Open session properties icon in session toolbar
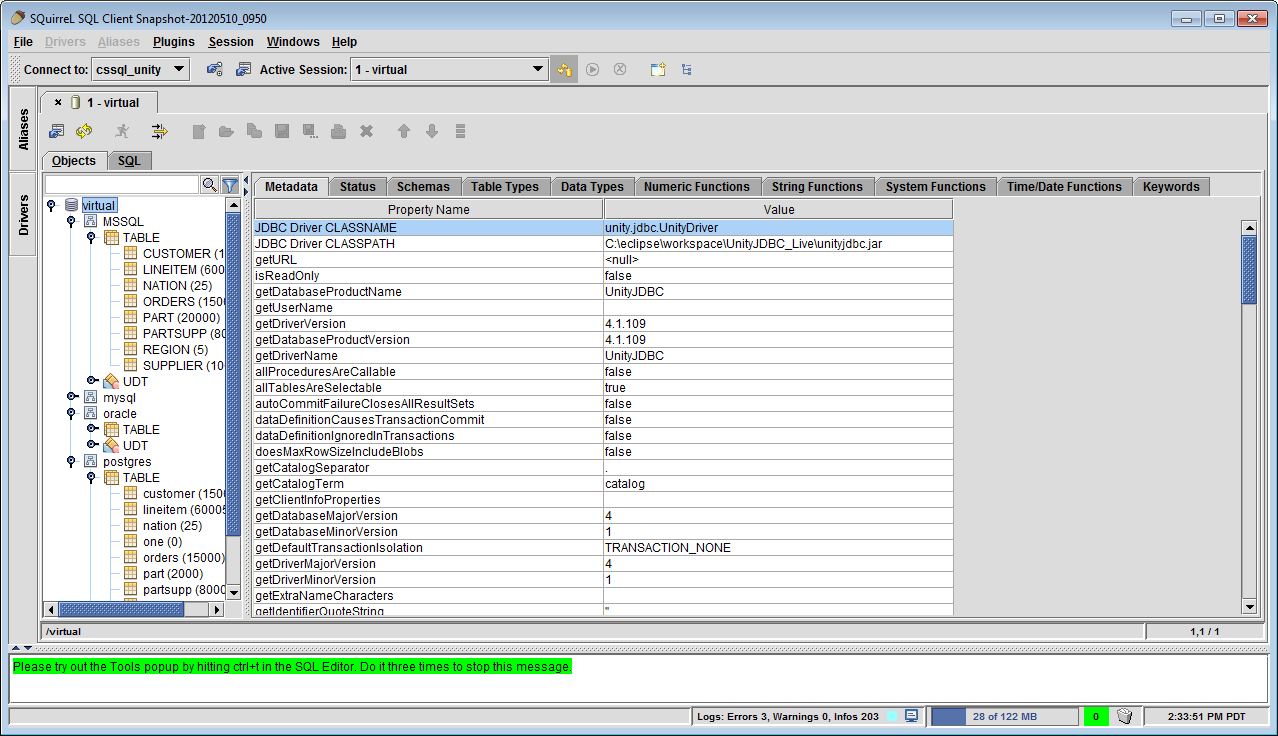The height and width of the screenshot is (736, 1278). [57, 131]
